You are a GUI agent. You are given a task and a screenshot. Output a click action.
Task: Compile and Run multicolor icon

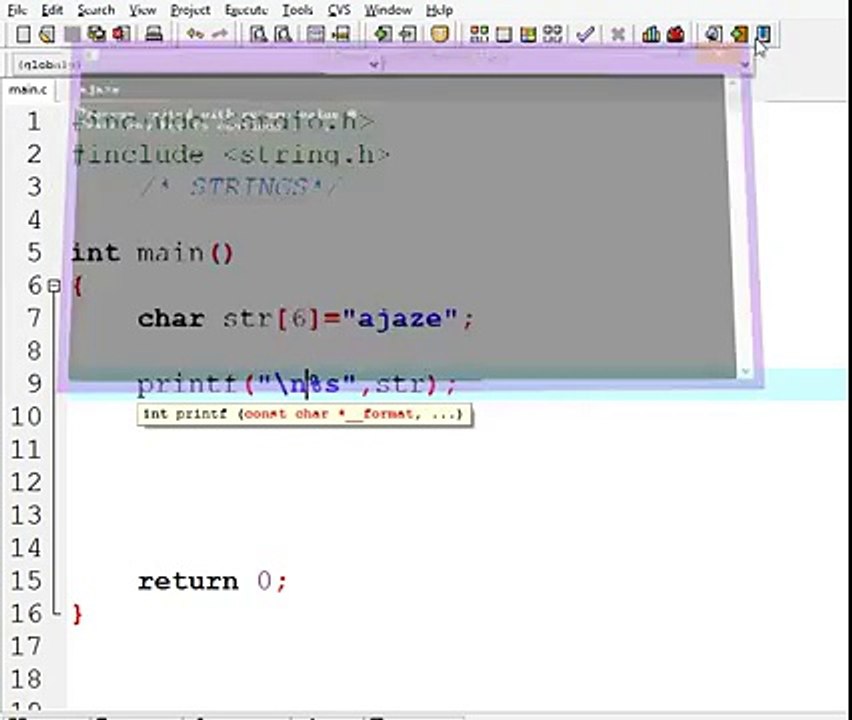(x=528, y=34)
